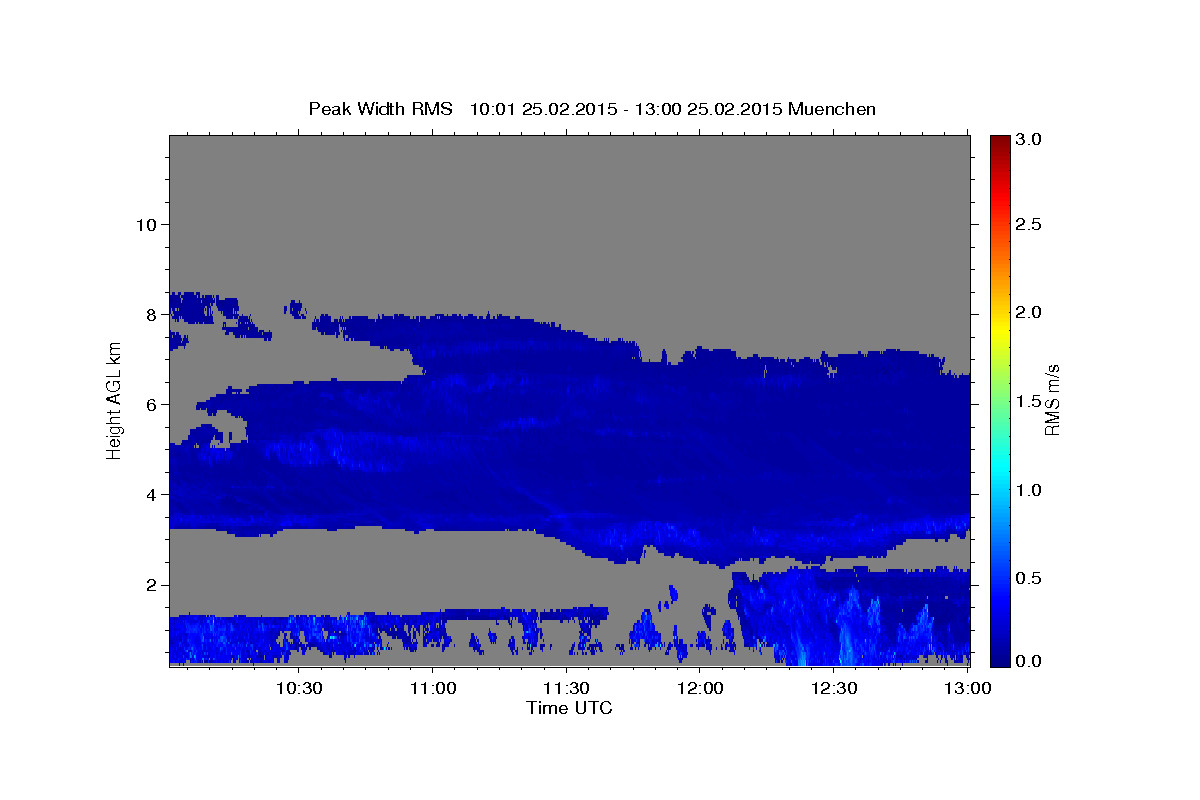Click colorbar value 3.0
The image size is (1200, 800).
tap(1029, 140)
